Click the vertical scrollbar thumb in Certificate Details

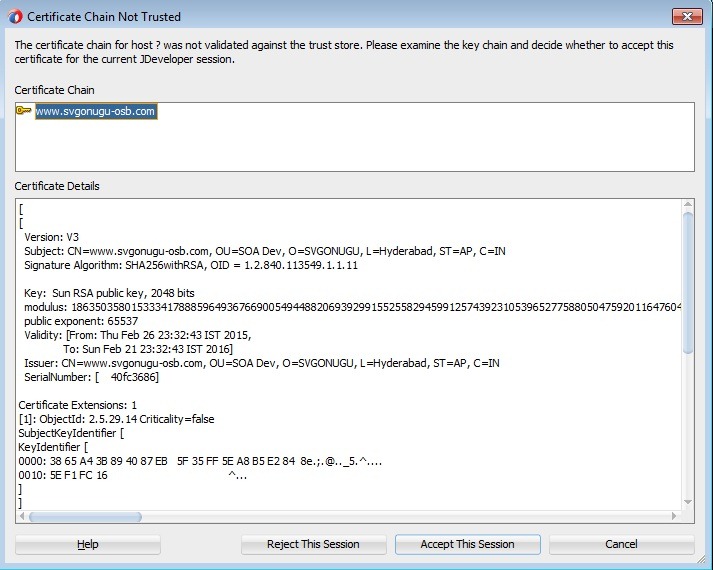[688, 280]
